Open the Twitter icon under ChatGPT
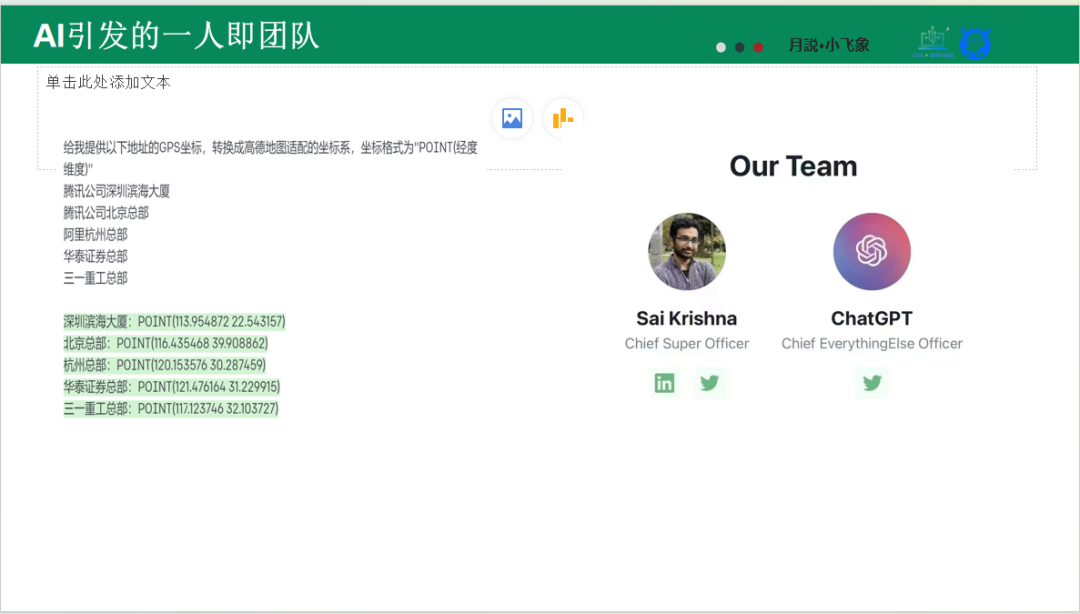The height and width of the screenshot is (614, 1080). (872, 383)
